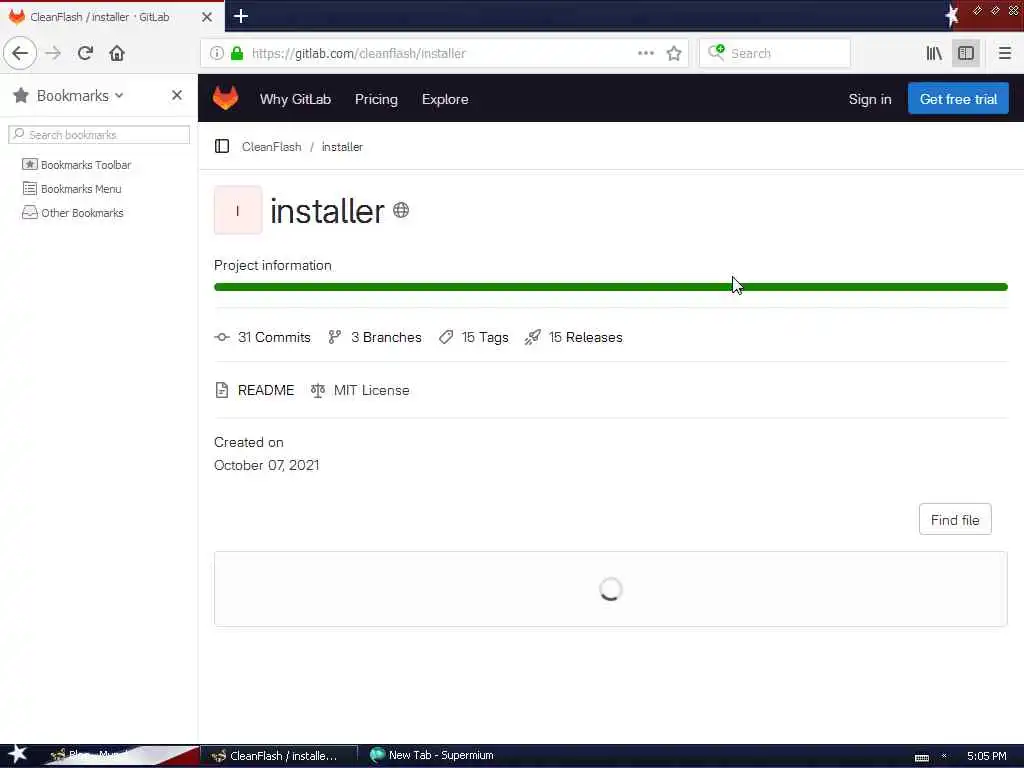Click the installer breadcrumb link
The height and width of the screenshot is (768, 1024).
point(342,147)
